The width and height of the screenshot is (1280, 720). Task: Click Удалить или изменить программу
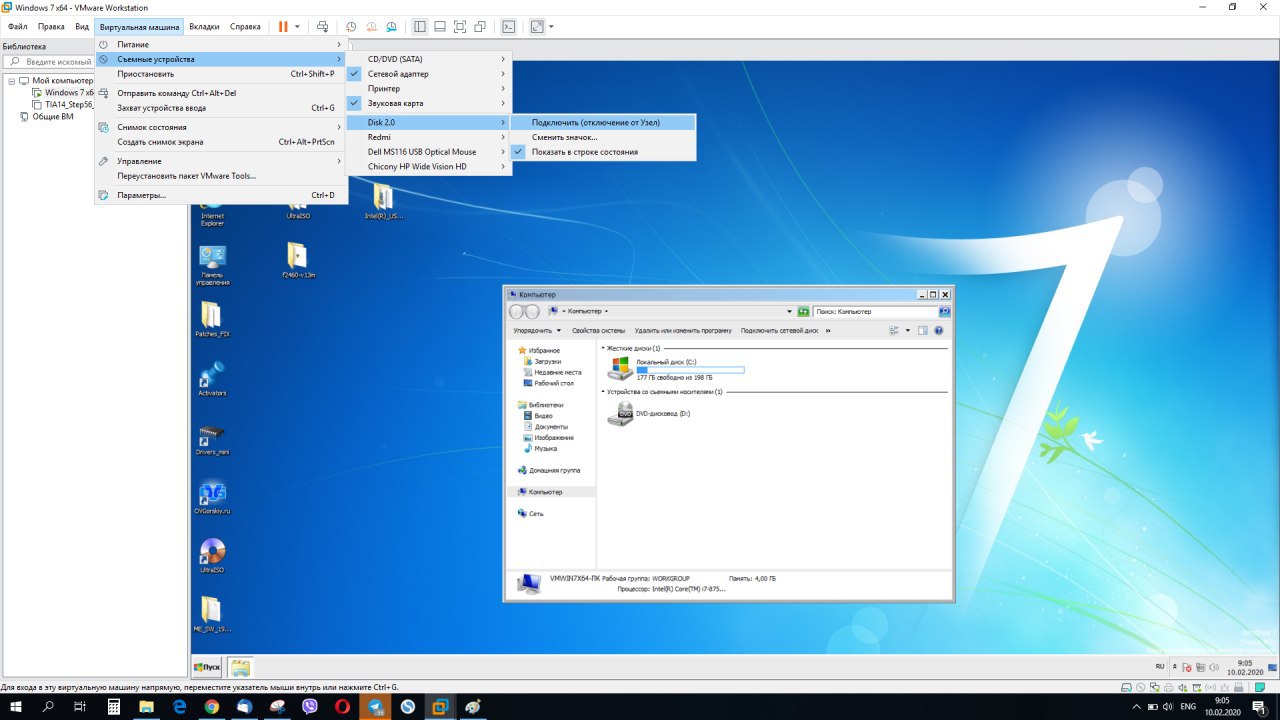(x=683, y=330)
